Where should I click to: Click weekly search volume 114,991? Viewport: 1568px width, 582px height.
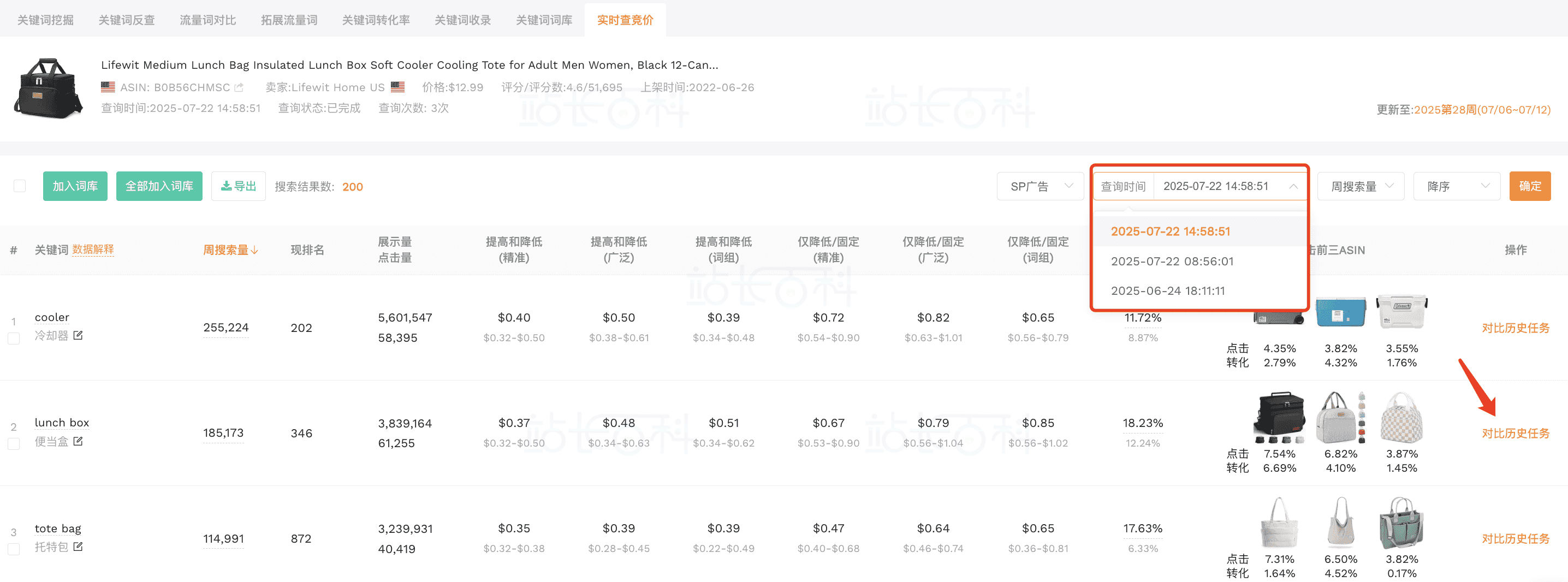(223, 539)
